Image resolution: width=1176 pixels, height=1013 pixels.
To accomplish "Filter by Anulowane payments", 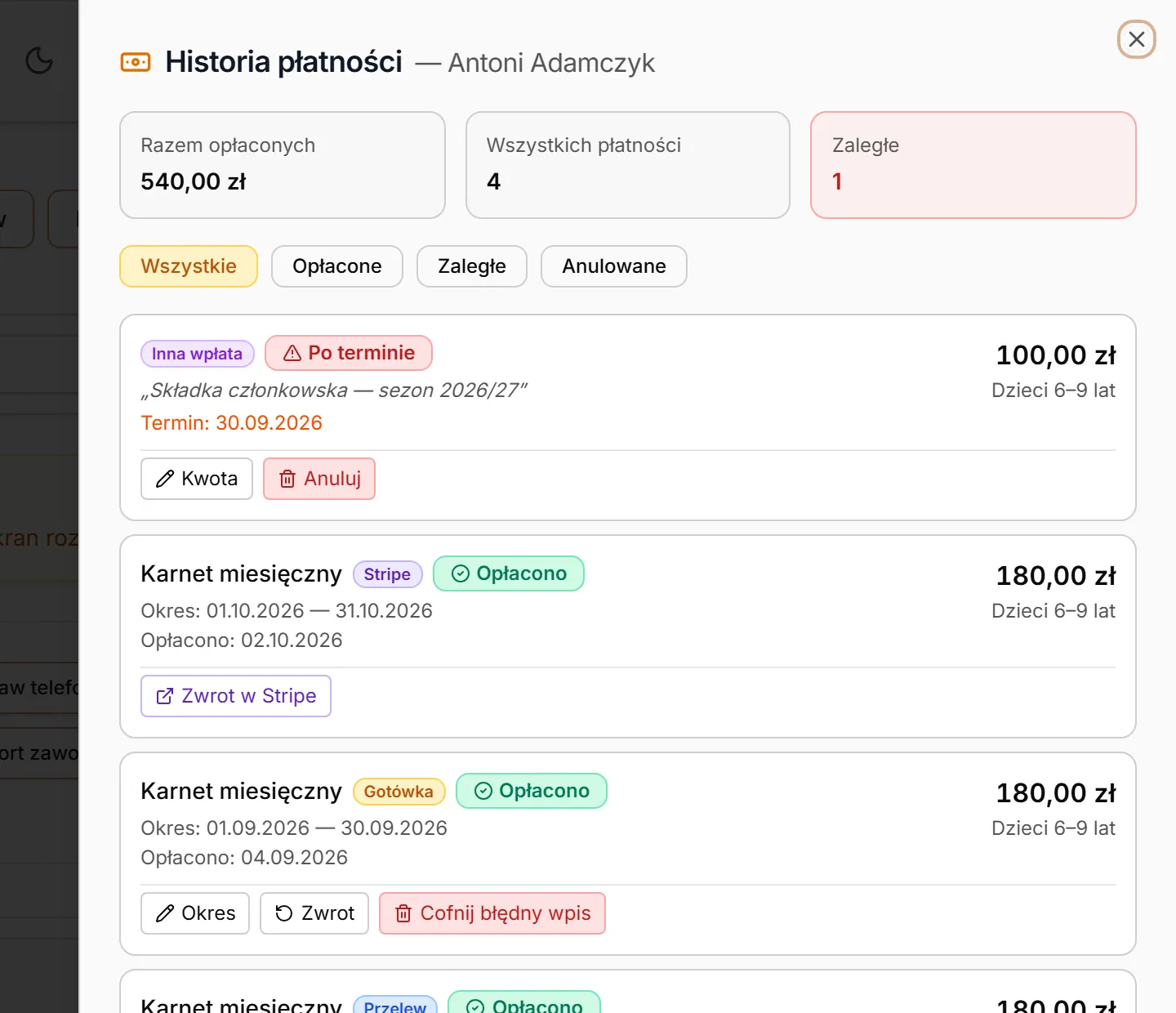I will 614,266.
